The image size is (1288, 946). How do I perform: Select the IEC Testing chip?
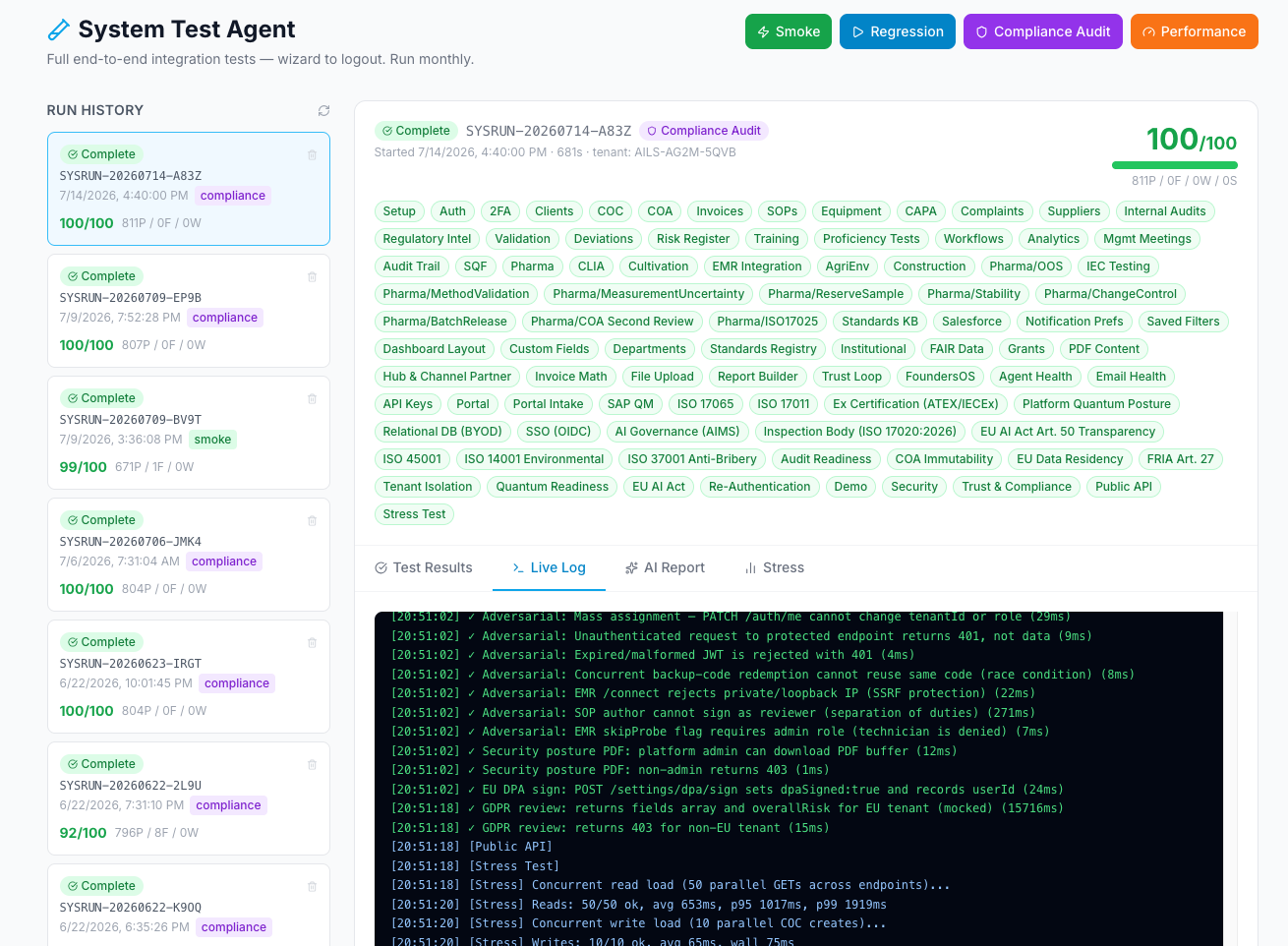[x=1118, y=266]
